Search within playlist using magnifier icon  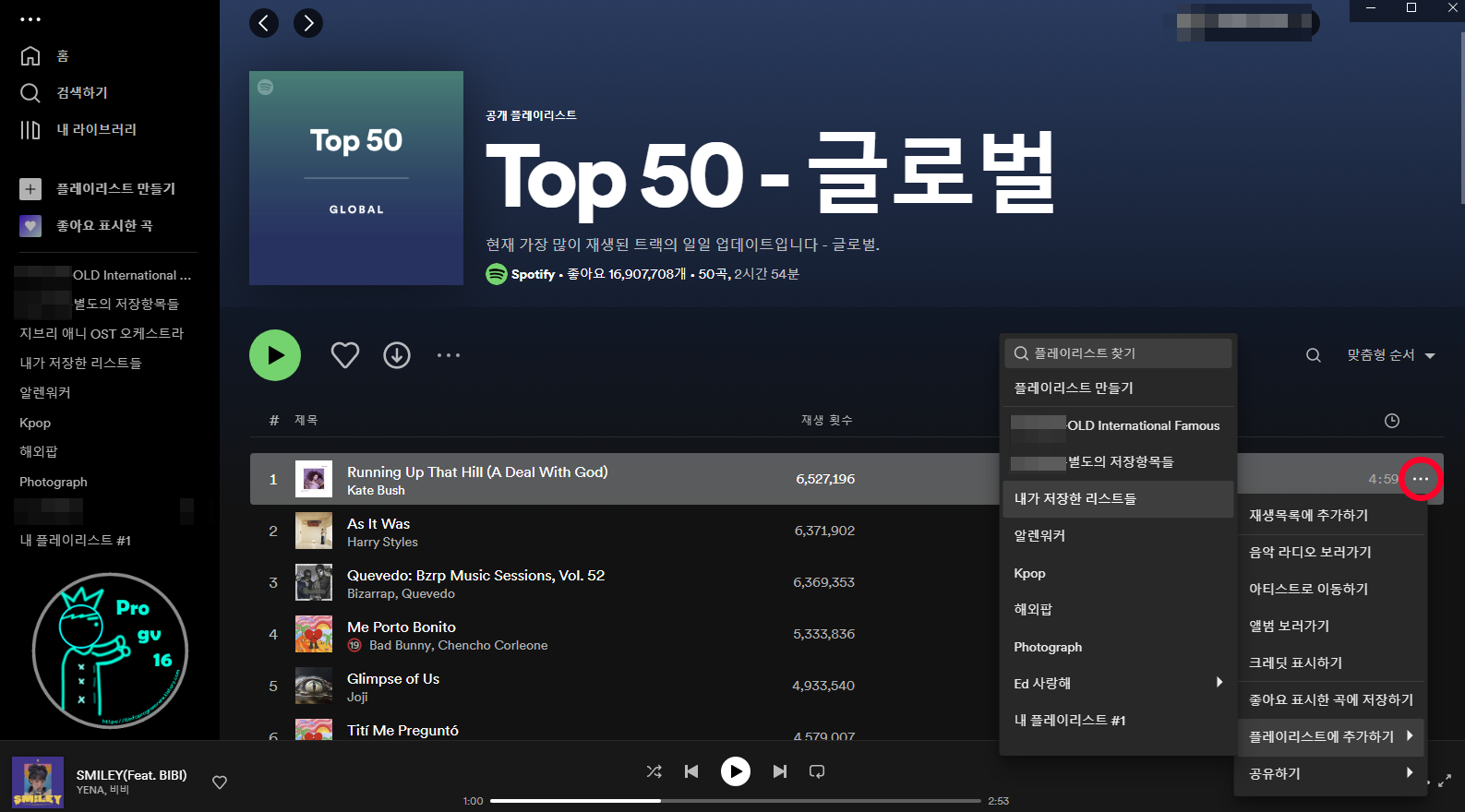[x=1313, y=355]
